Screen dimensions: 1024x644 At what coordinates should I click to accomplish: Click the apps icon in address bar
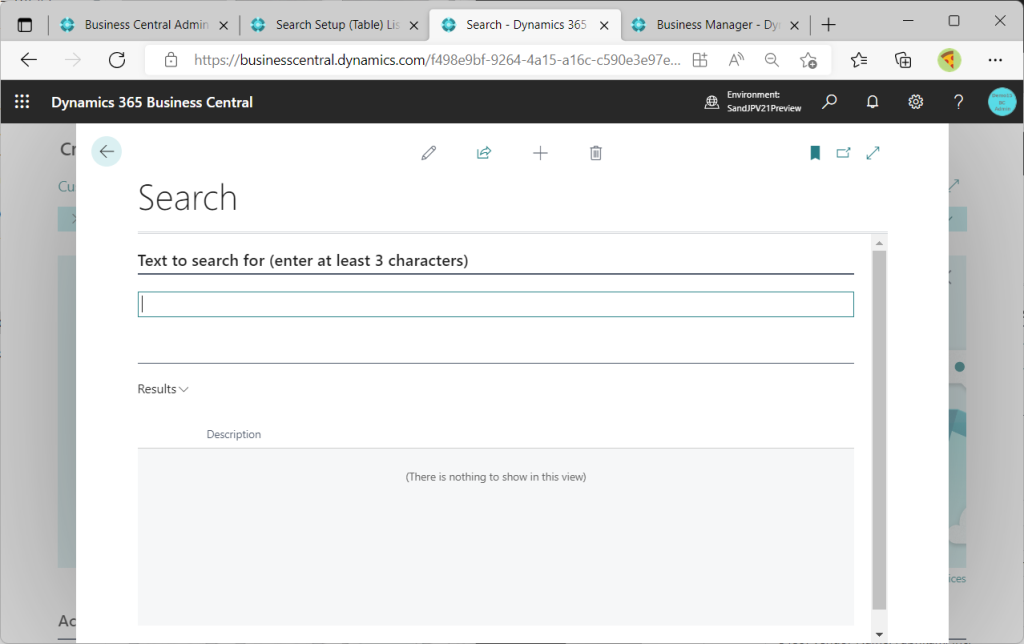(x=700, y=60)
